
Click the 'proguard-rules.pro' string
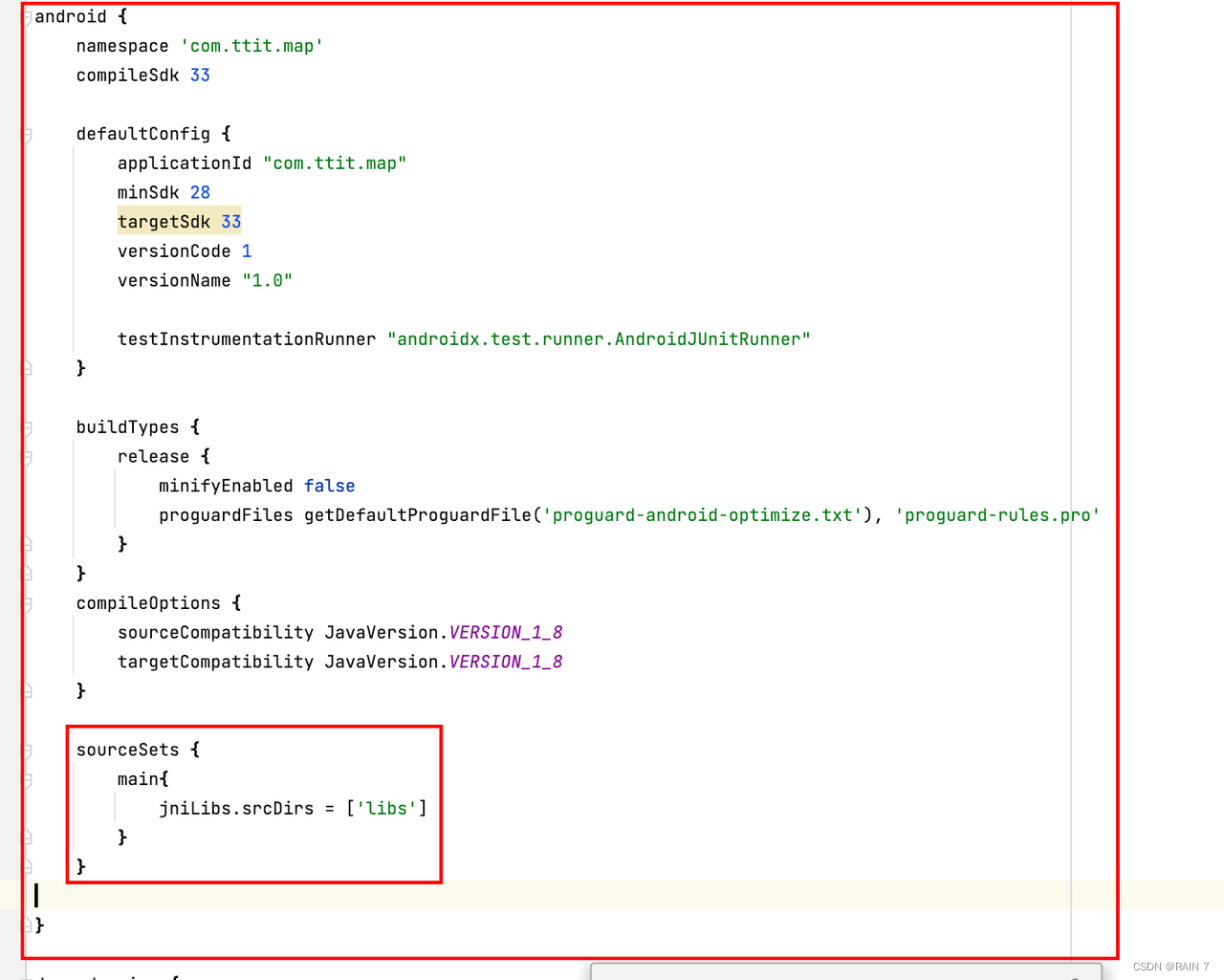pyautogui.click(x=997, y=515)
